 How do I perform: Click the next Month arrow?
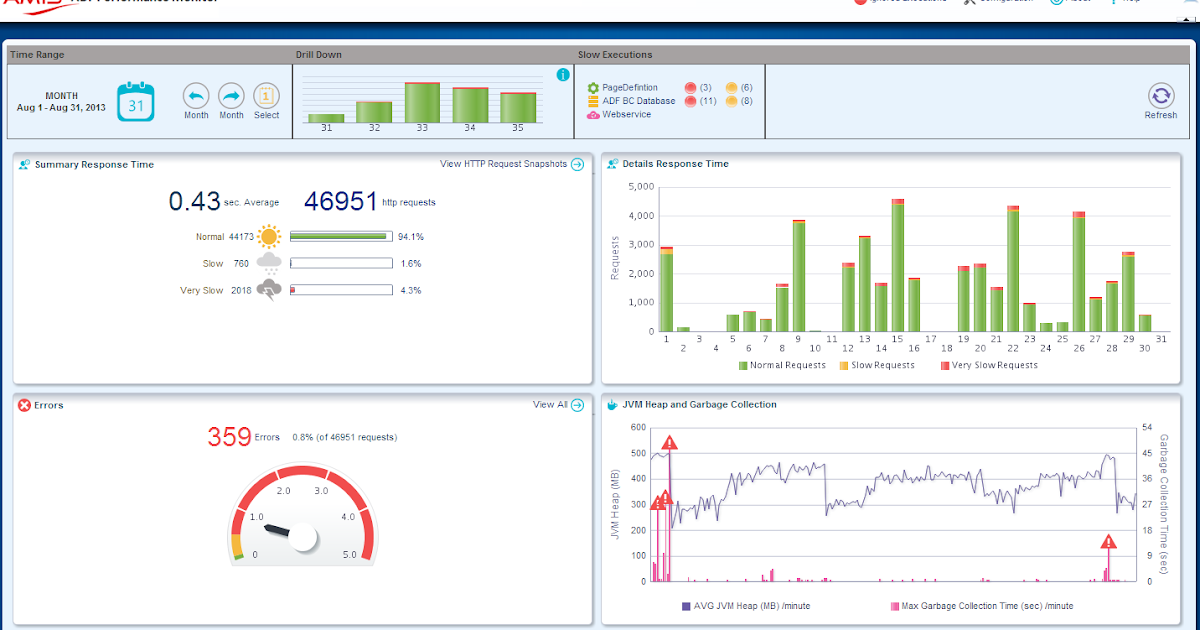click(231, 97)
